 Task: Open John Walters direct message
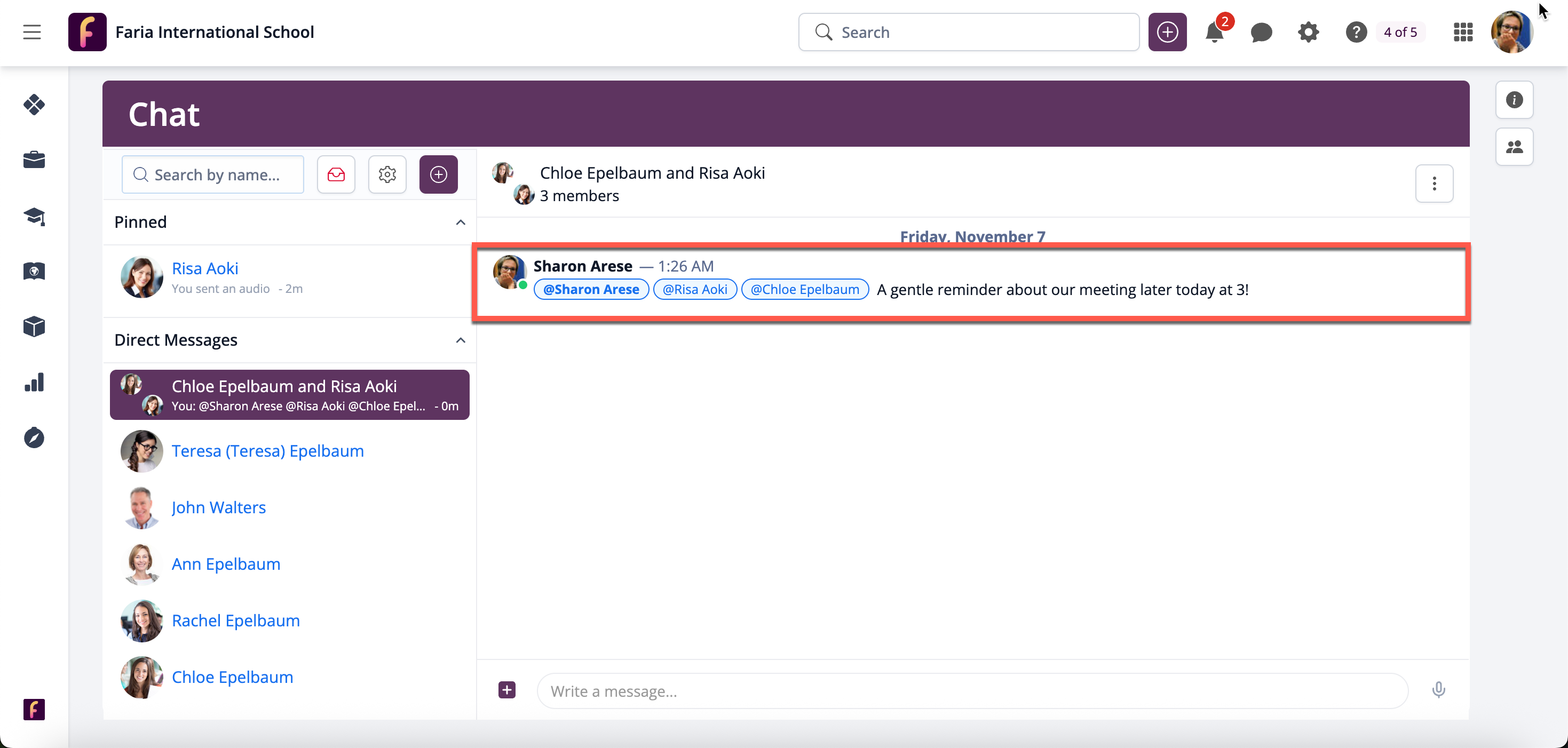218,507
